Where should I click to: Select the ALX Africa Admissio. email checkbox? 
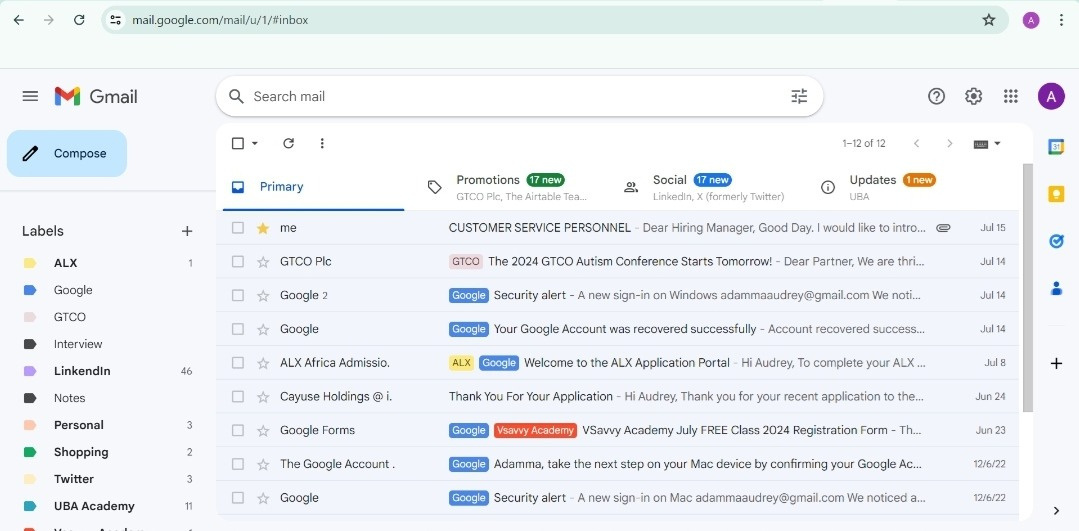tap(238, 362)
